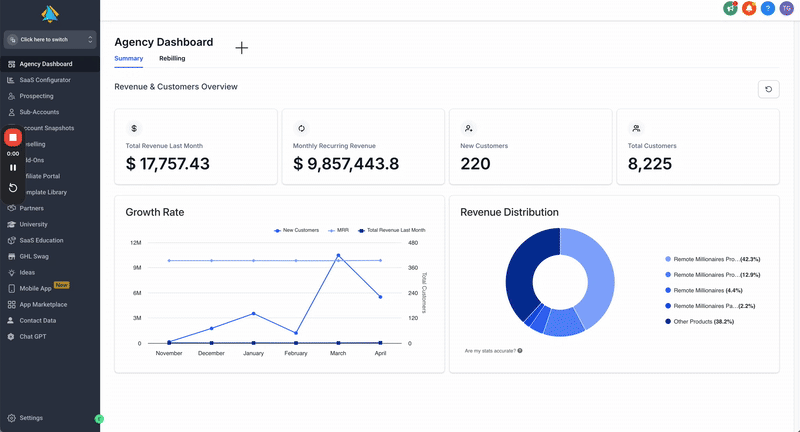
Task: Stop the recording with the red button
Action: [x=13, y=138]
